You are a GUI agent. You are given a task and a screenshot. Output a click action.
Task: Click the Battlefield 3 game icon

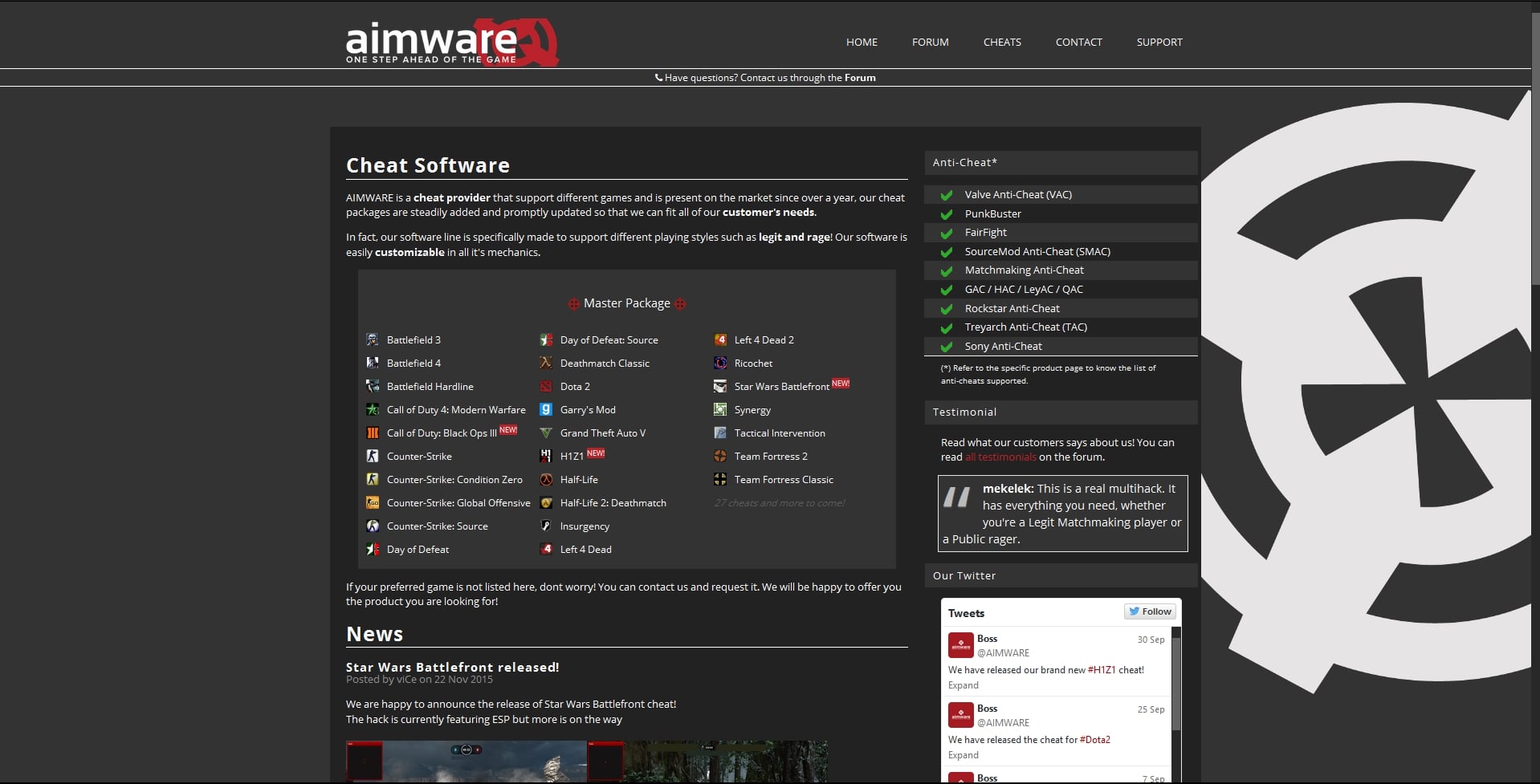tap(373, 339)
